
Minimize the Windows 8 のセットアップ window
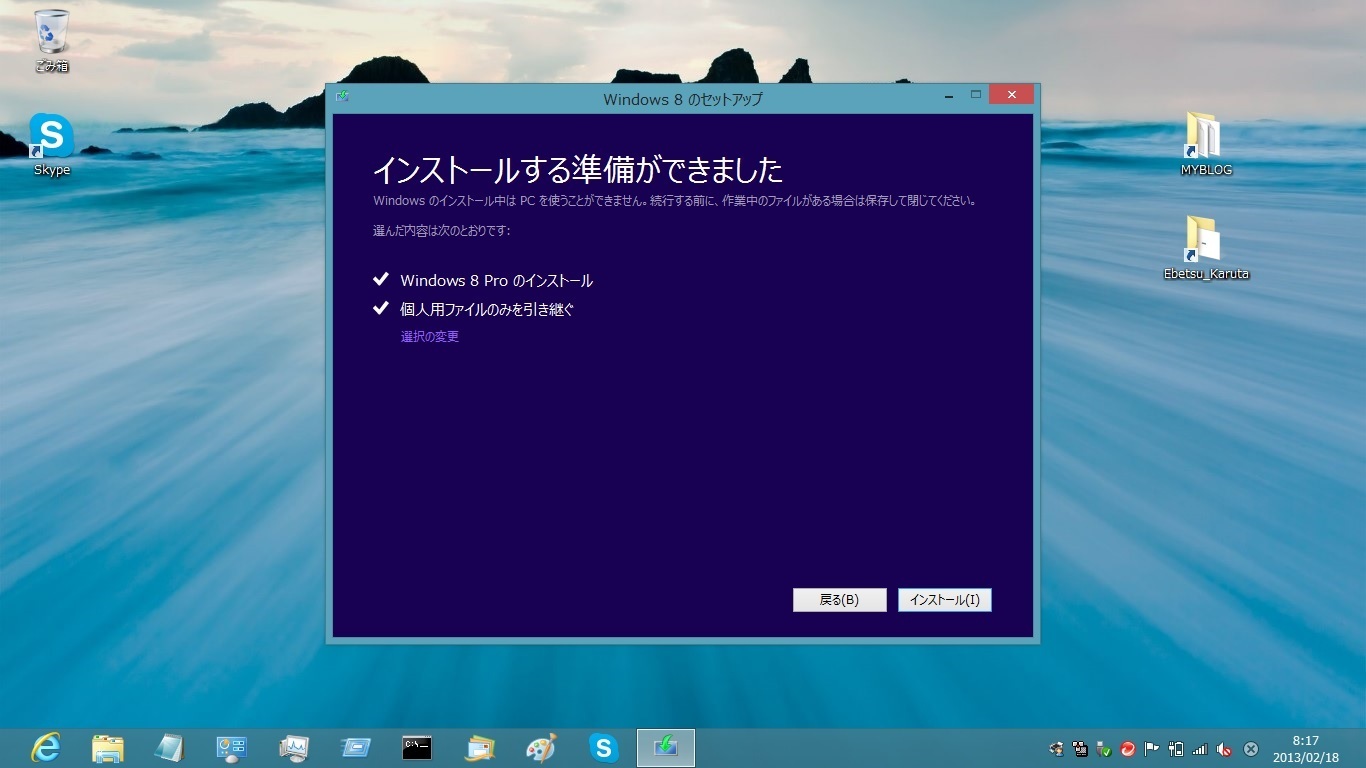click(947, 95)
